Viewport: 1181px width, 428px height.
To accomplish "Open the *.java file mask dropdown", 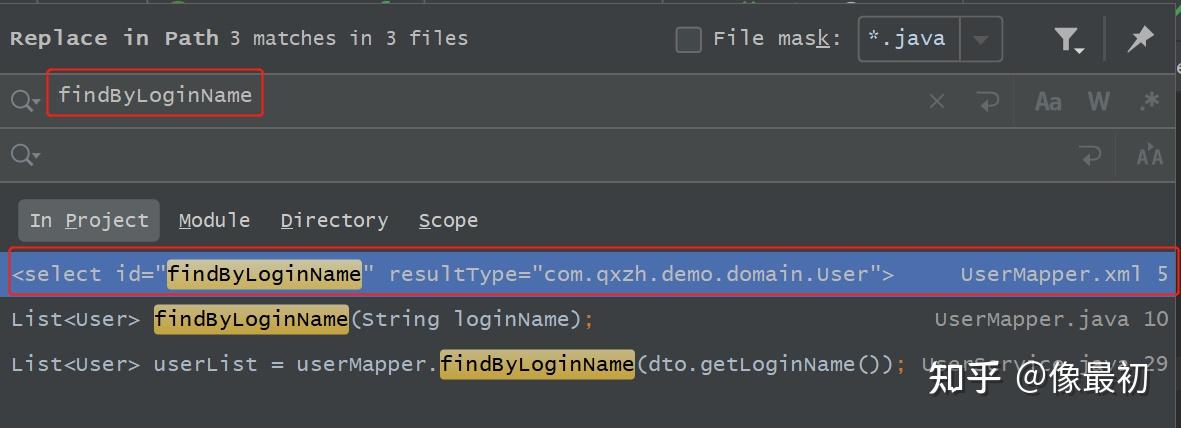I will click(981, 39).
